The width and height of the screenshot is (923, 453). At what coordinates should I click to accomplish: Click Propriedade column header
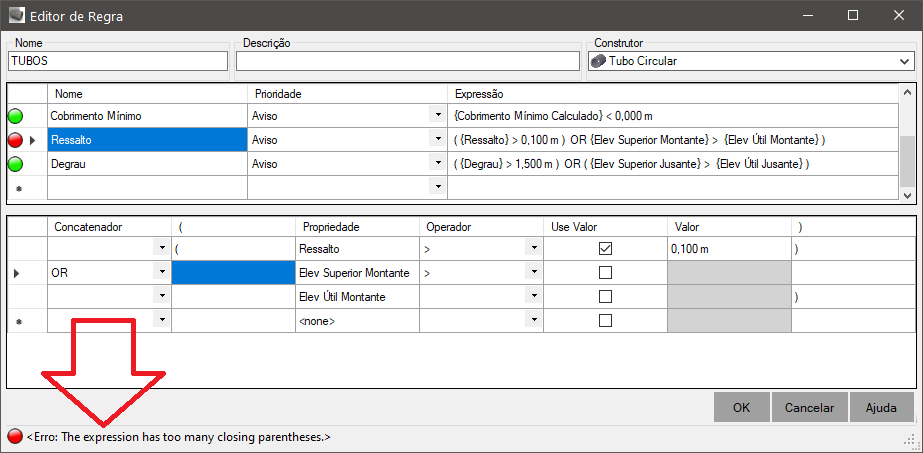click(x=357, y=226)
